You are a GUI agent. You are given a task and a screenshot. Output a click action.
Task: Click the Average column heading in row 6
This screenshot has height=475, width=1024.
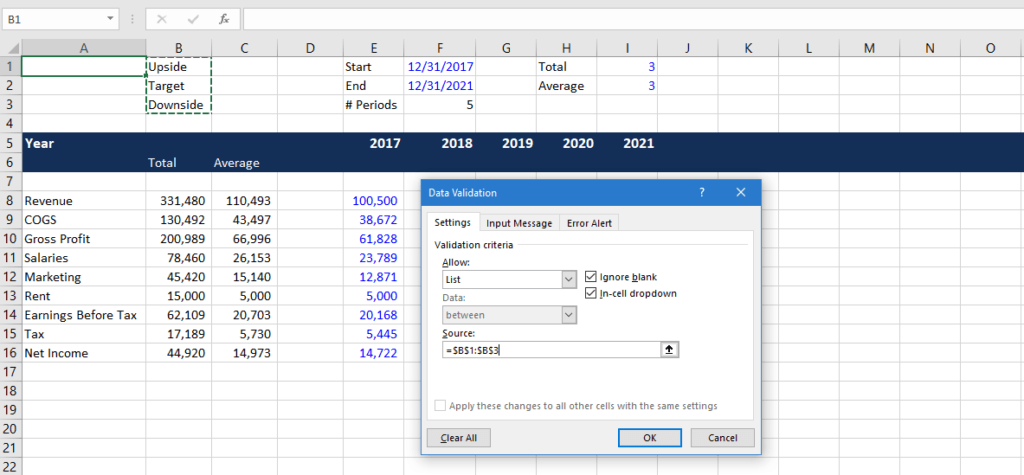point(244,163)
